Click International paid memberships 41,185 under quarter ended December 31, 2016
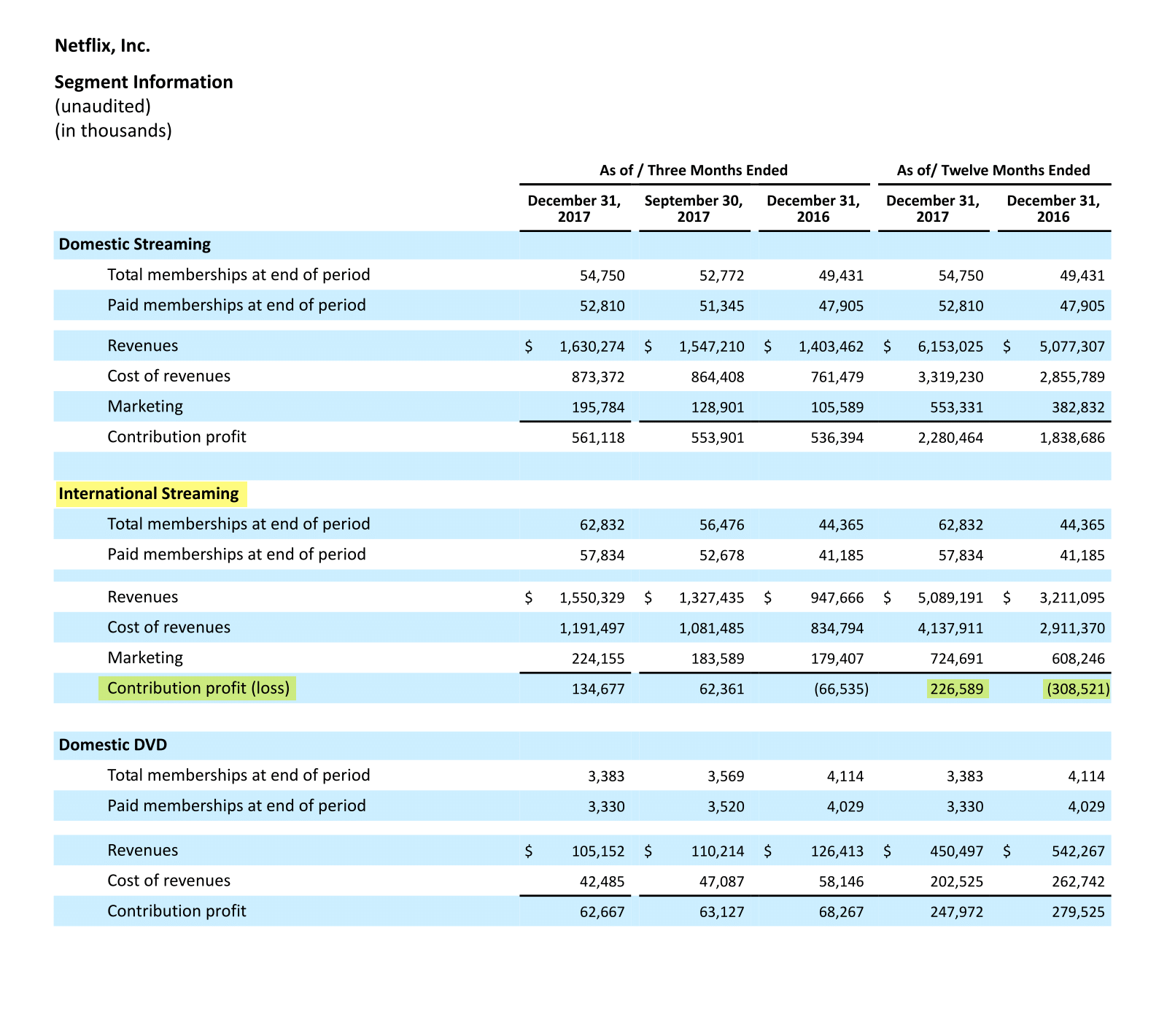Image resolution: width=1167 pixels, height=1036 pixels. [841, 555]
